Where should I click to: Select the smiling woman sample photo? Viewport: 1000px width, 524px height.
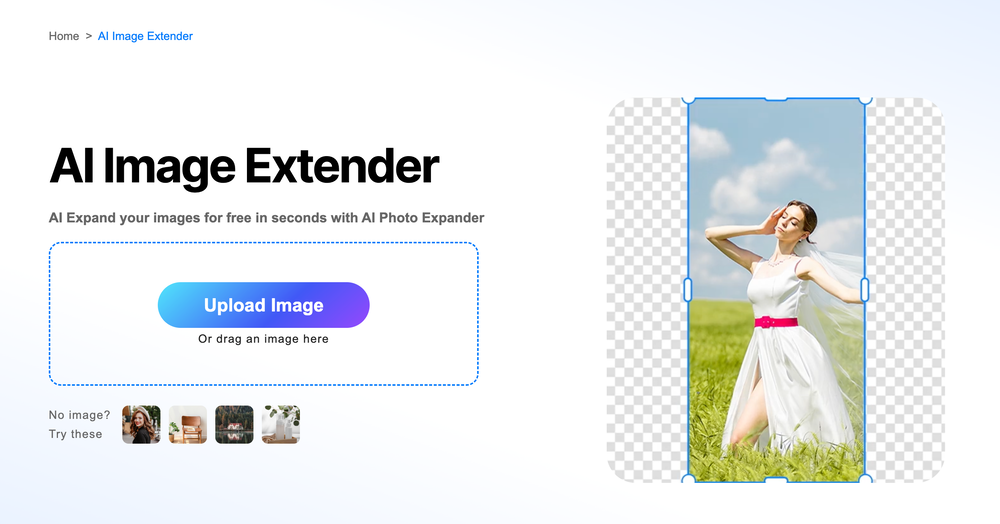click(x=141, y=425)
